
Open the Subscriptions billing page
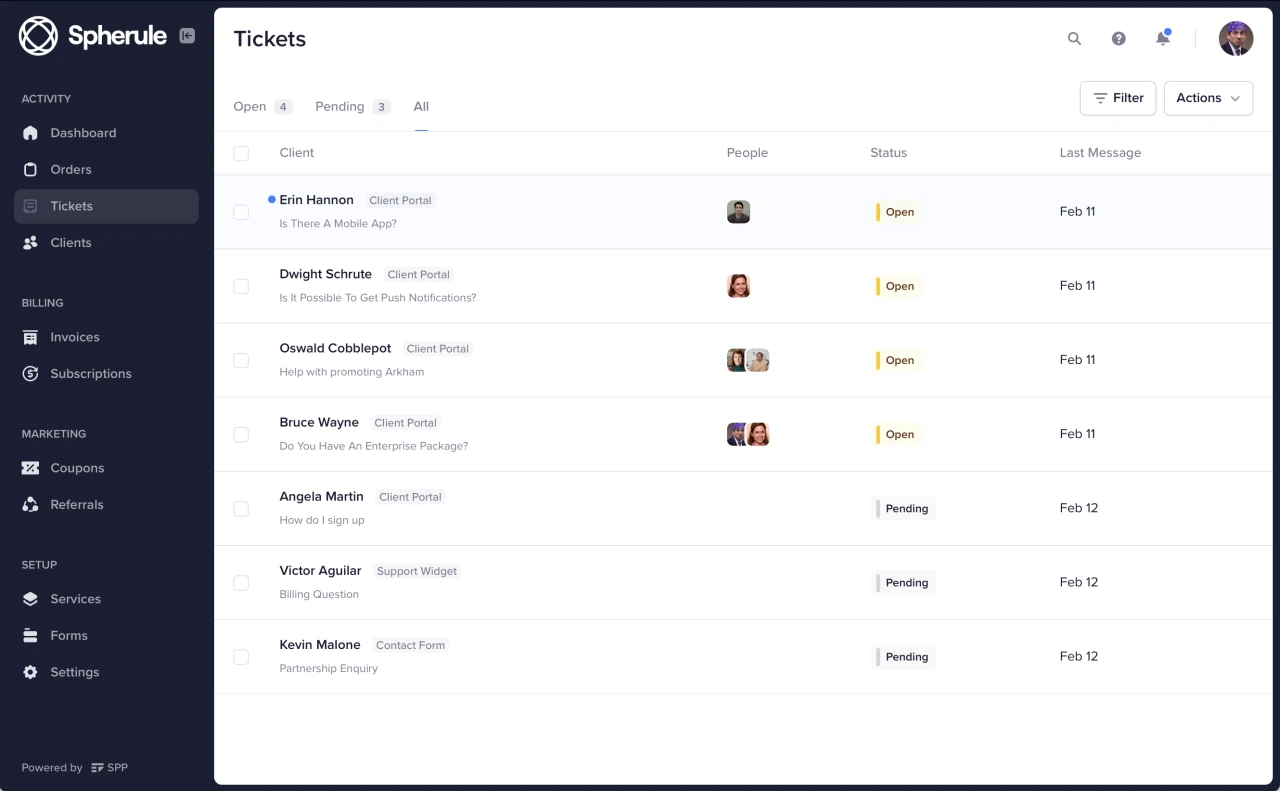[x=91, y=373]
